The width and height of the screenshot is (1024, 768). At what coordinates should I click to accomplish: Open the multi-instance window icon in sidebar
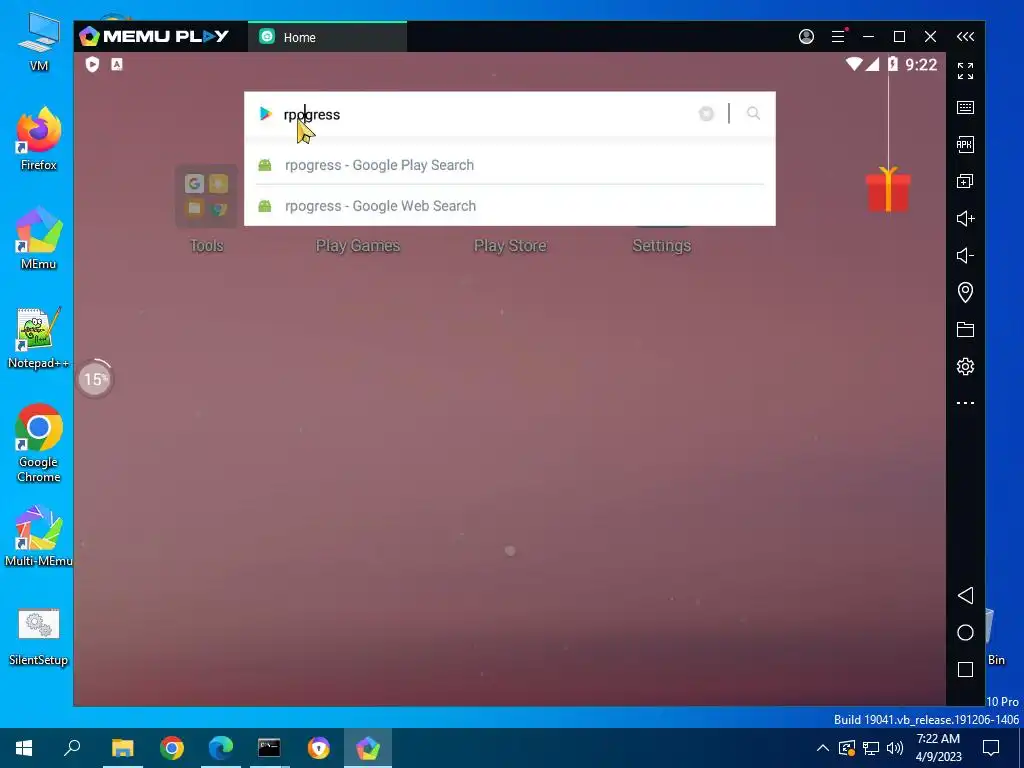(965, 182)
